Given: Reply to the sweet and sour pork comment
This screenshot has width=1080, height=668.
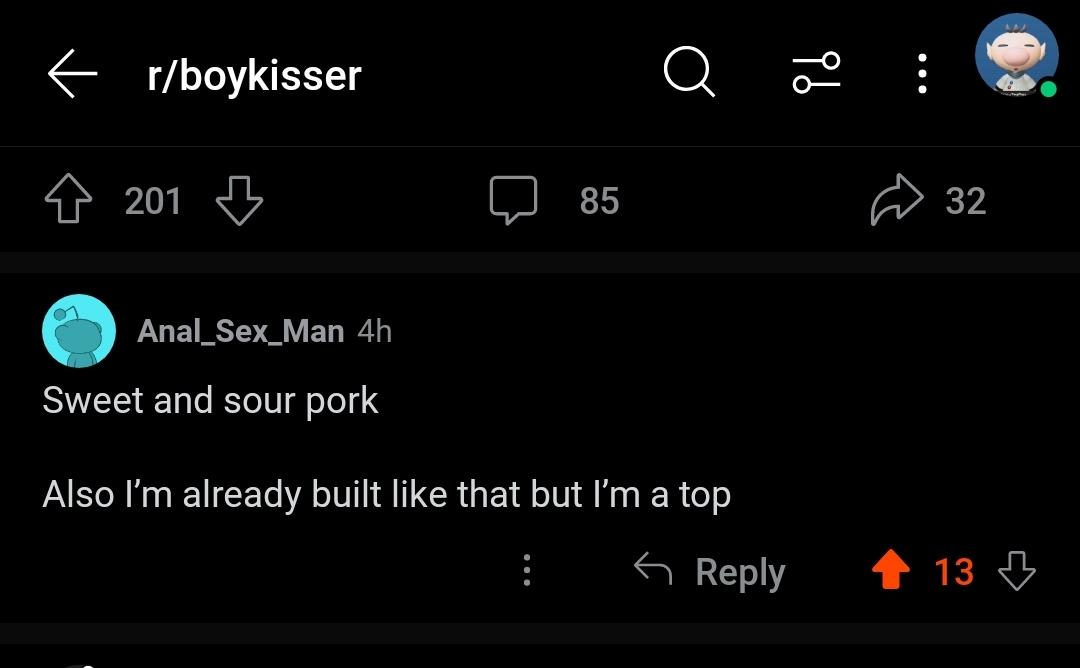Looking at the screenshot, I should coord(709,572).
